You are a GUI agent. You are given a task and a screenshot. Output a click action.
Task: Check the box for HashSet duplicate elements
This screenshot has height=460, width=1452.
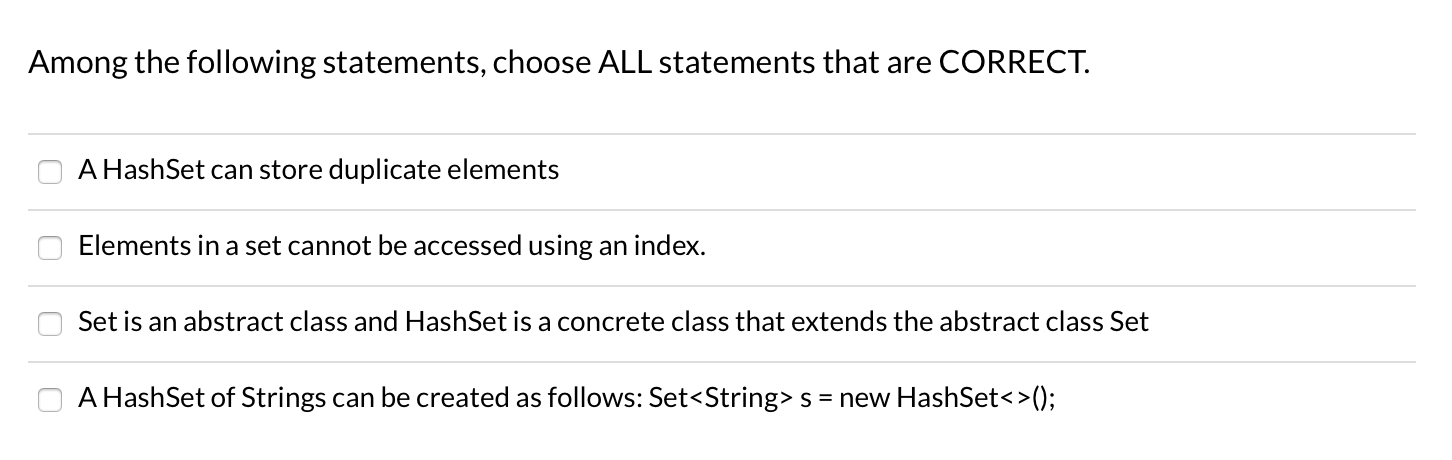(x=50, y=172)
